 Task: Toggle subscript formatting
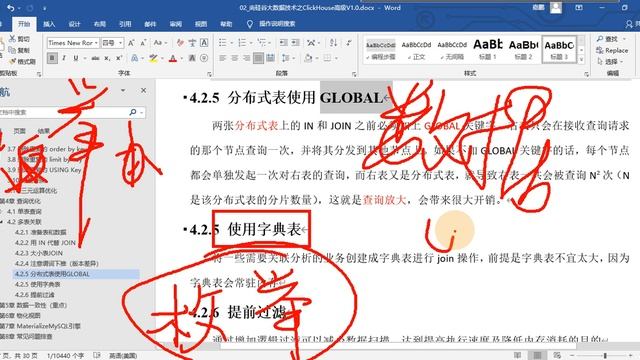coord(107,58)
